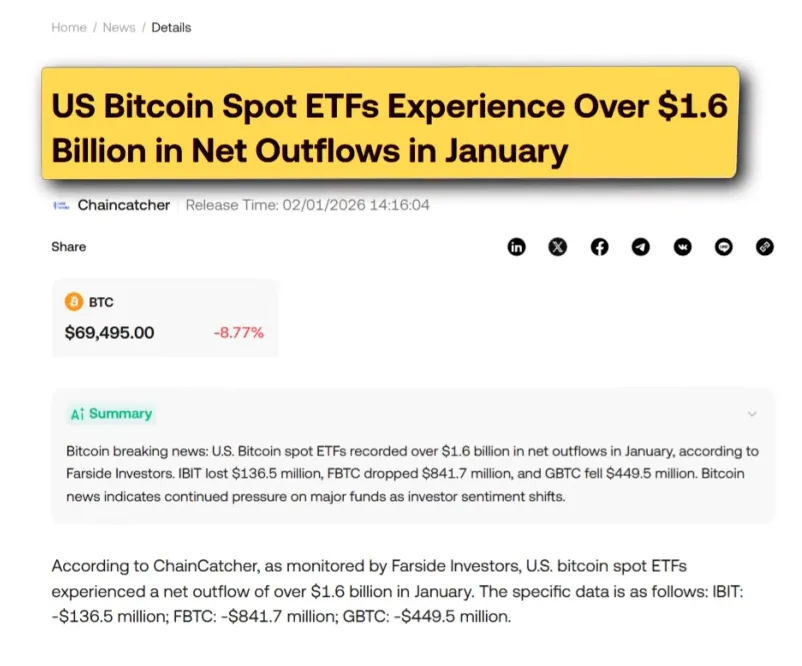Share the article on LinkedIn
The image size is (802, 666).
coord(516,247)
